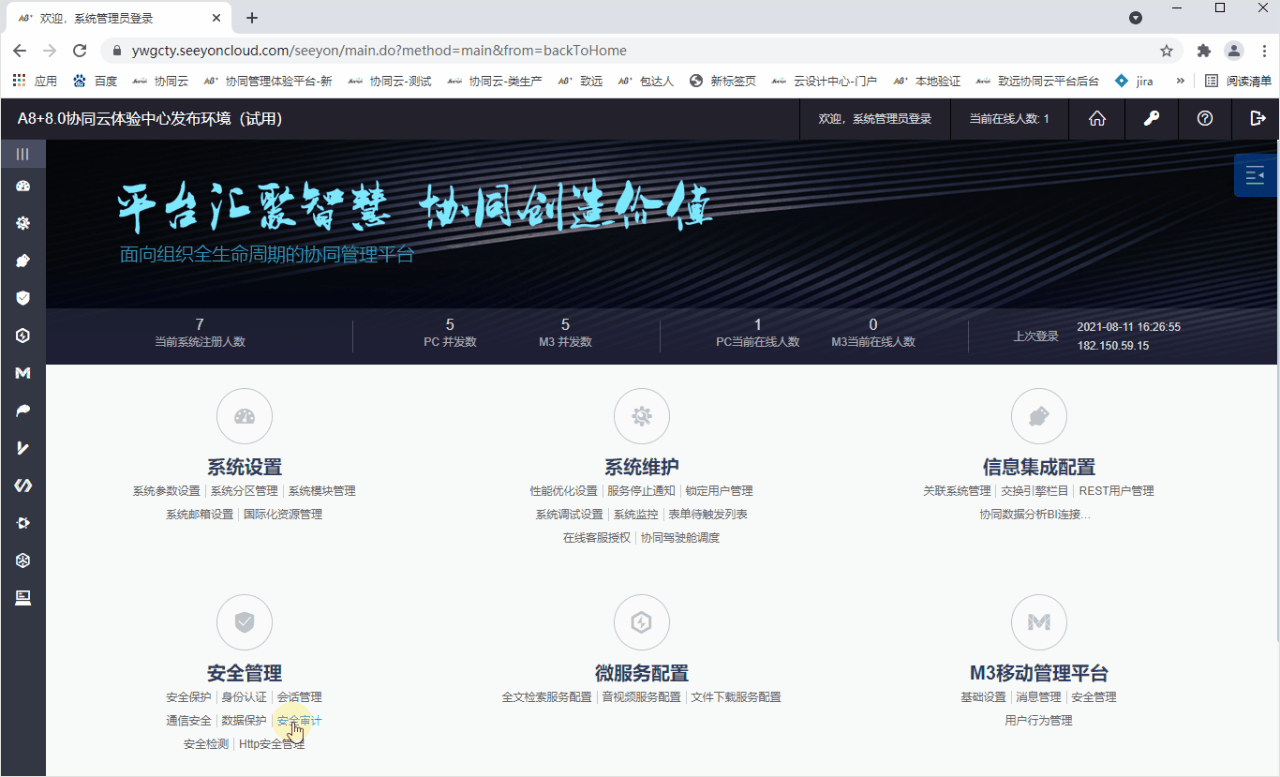Image resolution: width=1280 pixels, height=777 pixels.
Task: Click the cube icon in the sidebar
Action: coord(22,560)
